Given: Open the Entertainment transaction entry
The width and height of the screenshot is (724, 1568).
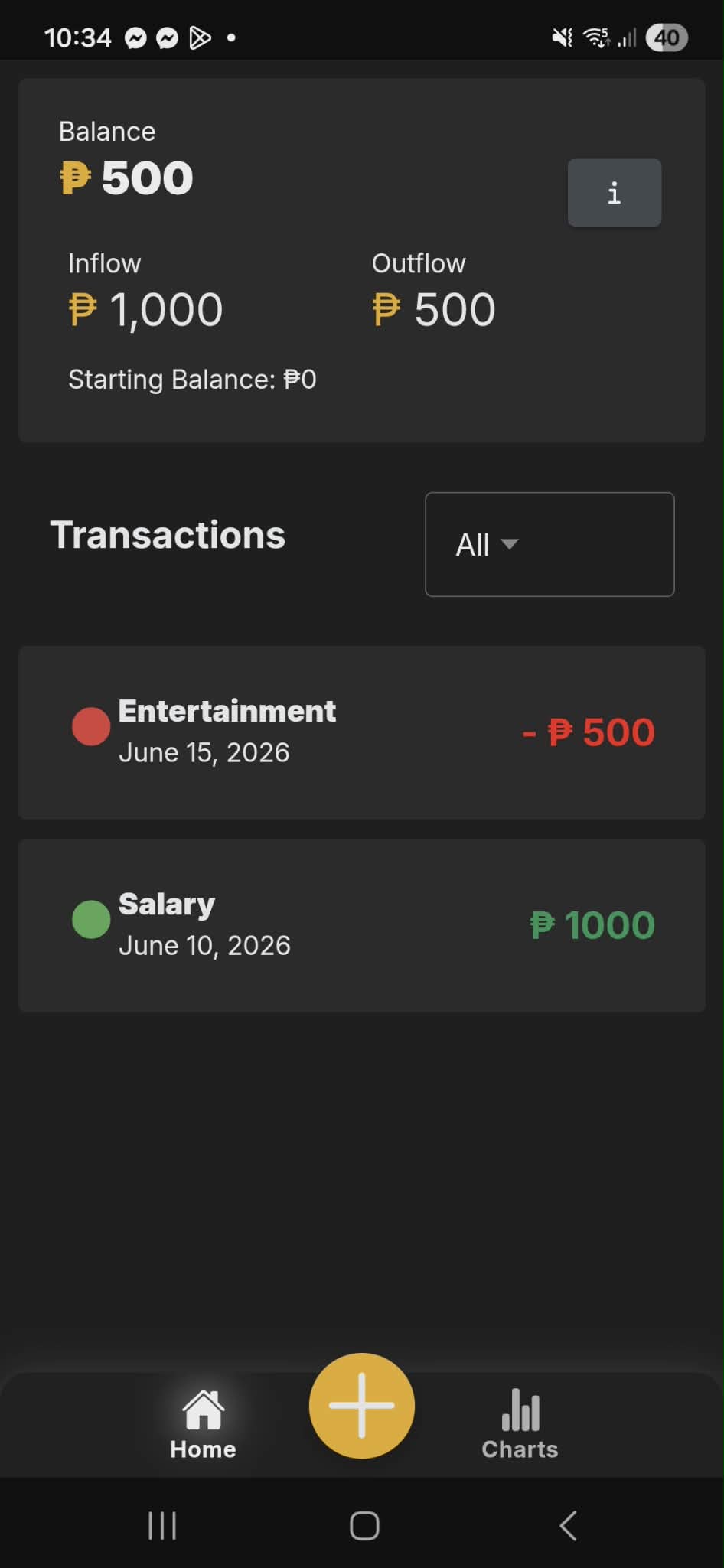Looking at the screenshot, I should click(x=362, y=732).
